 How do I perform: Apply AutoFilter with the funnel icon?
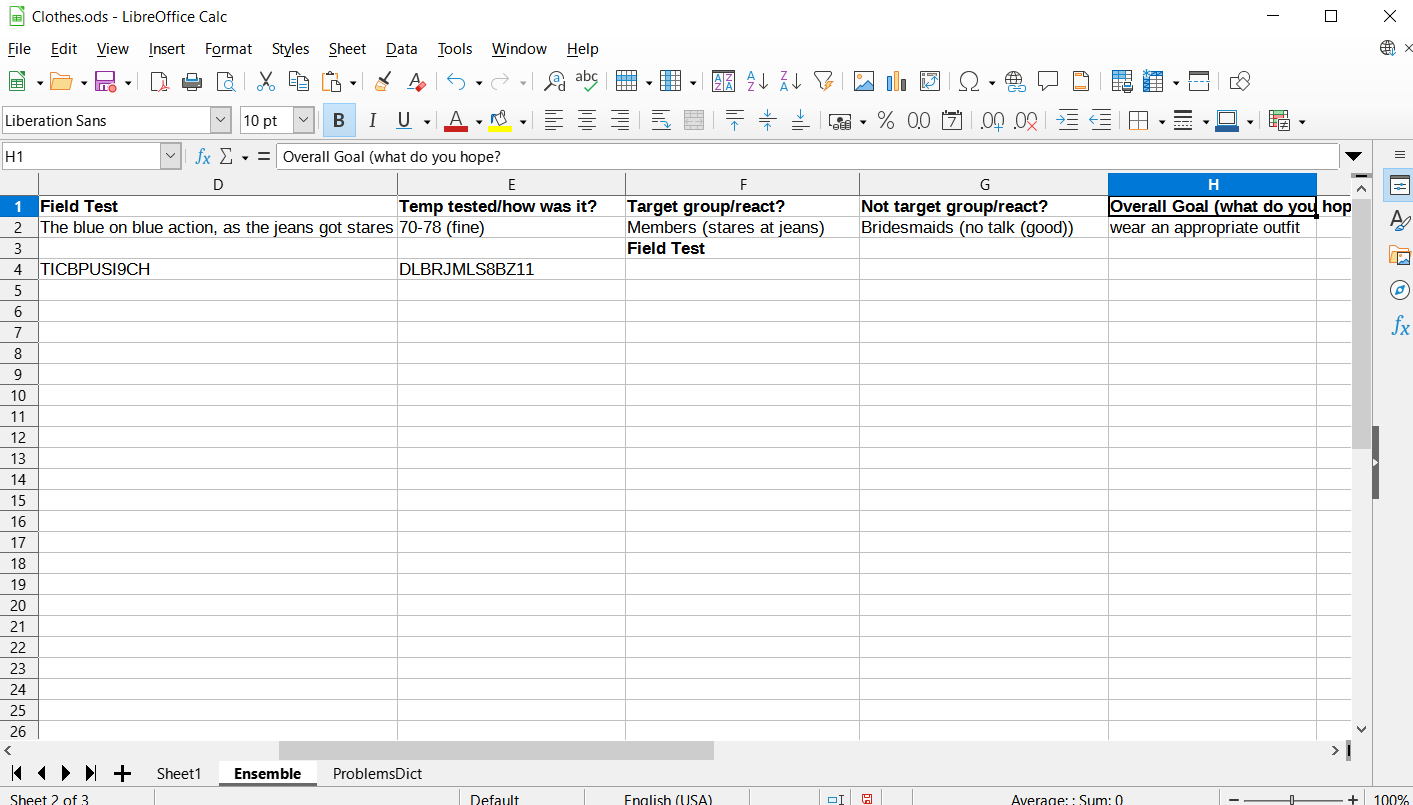(x=823, y=82)
